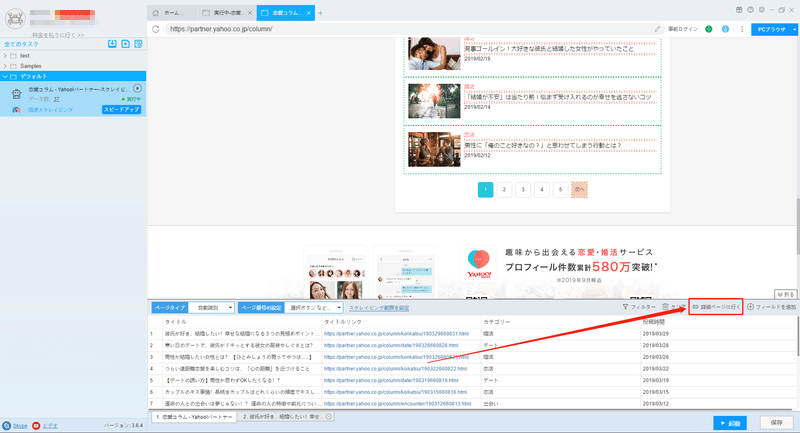
Task: Open new tab with plus icon
Action: (x=320, y=13)
